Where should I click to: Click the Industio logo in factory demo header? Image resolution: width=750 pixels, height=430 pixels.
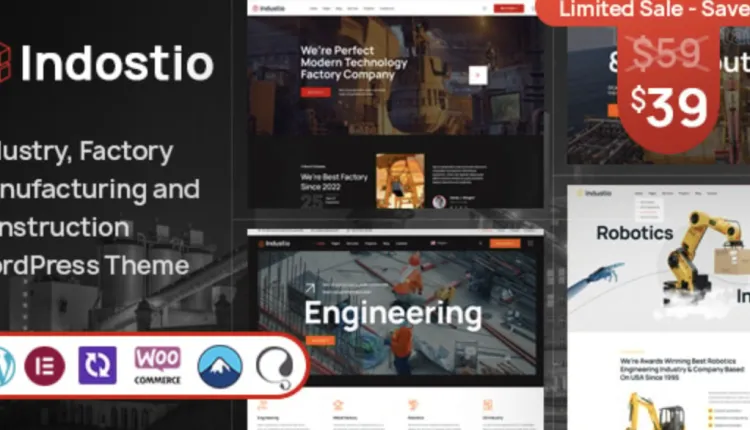pos(268,8)
